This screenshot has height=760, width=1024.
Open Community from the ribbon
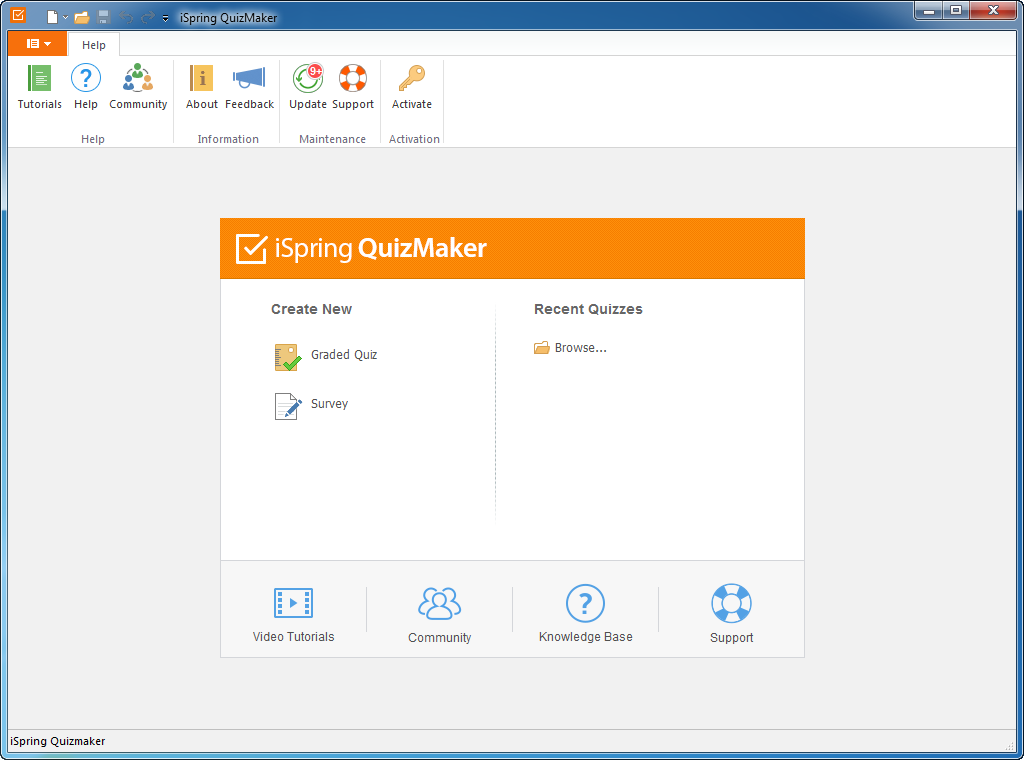[x=138, y=87]
